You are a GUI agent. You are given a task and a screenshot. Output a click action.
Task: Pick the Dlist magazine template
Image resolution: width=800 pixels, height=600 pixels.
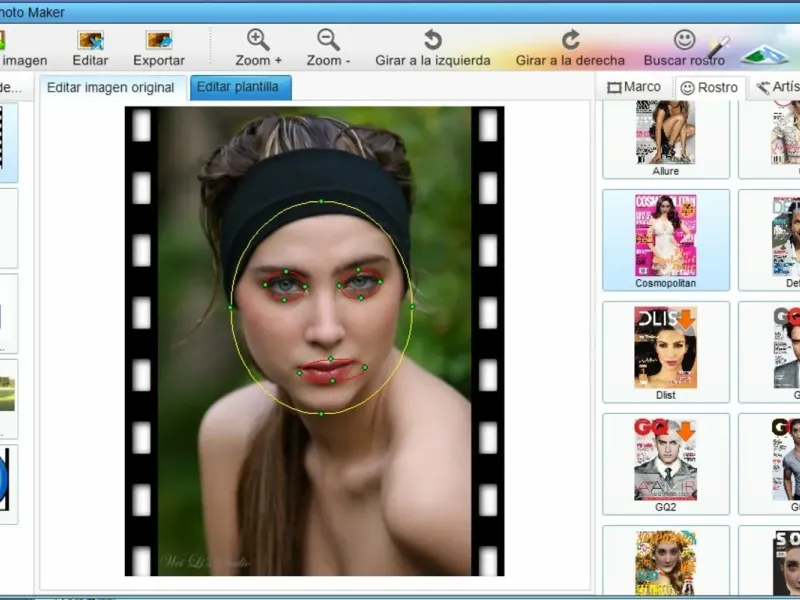(665, 348)
